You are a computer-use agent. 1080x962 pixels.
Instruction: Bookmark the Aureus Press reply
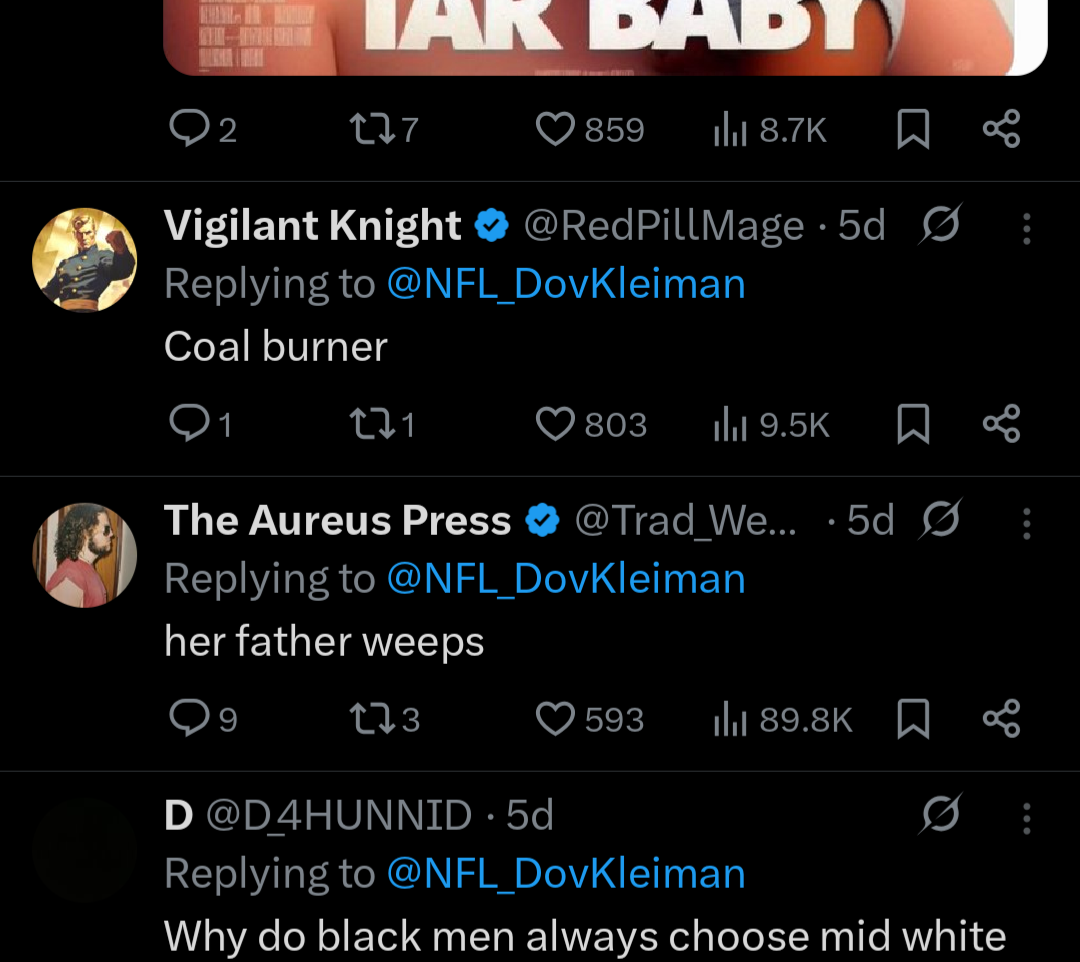(x=912, y=720)
